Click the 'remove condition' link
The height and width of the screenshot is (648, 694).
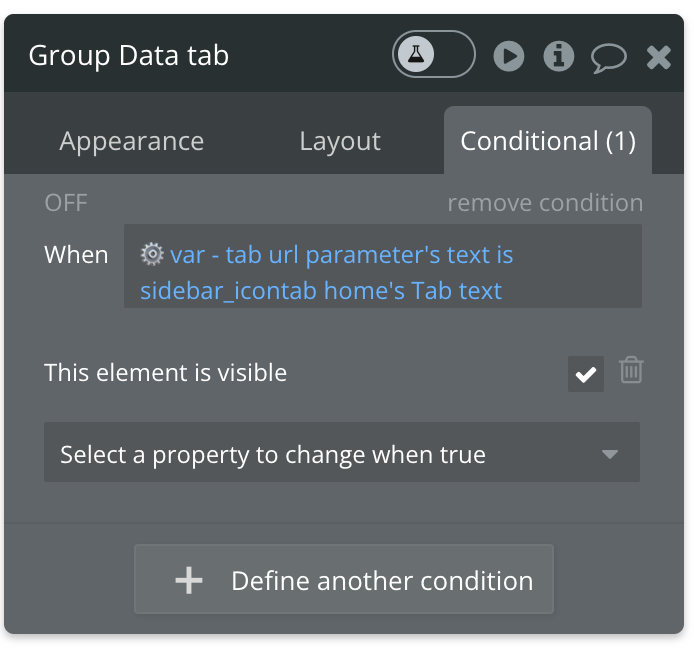click(545, 203)
